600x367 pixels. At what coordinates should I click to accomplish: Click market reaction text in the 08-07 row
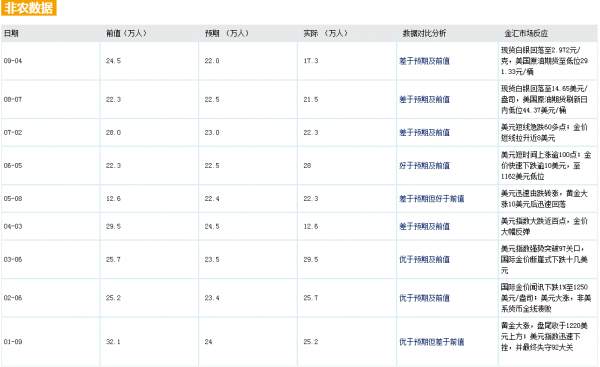545,99
